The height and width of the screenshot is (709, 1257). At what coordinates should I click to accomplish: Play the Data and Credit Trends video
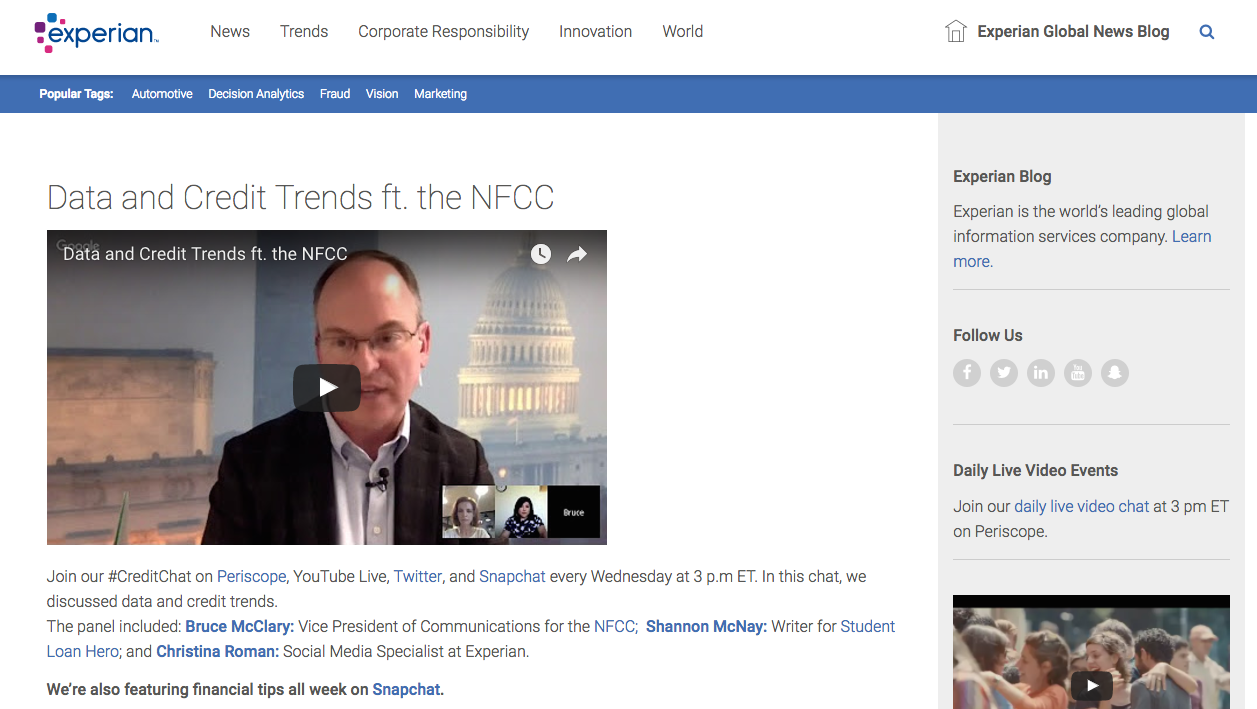click(327, 388)
